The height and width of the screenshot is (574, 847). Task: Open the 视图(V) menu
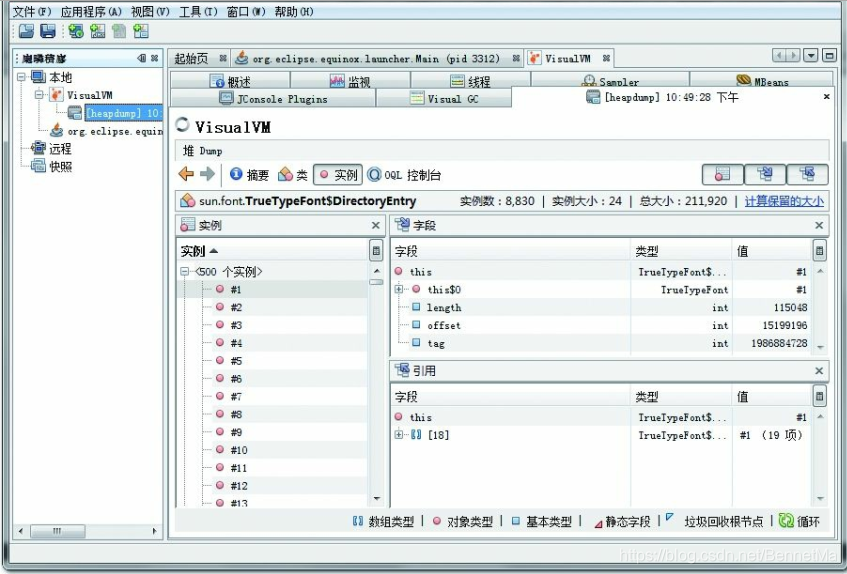[x=150, y=11]
